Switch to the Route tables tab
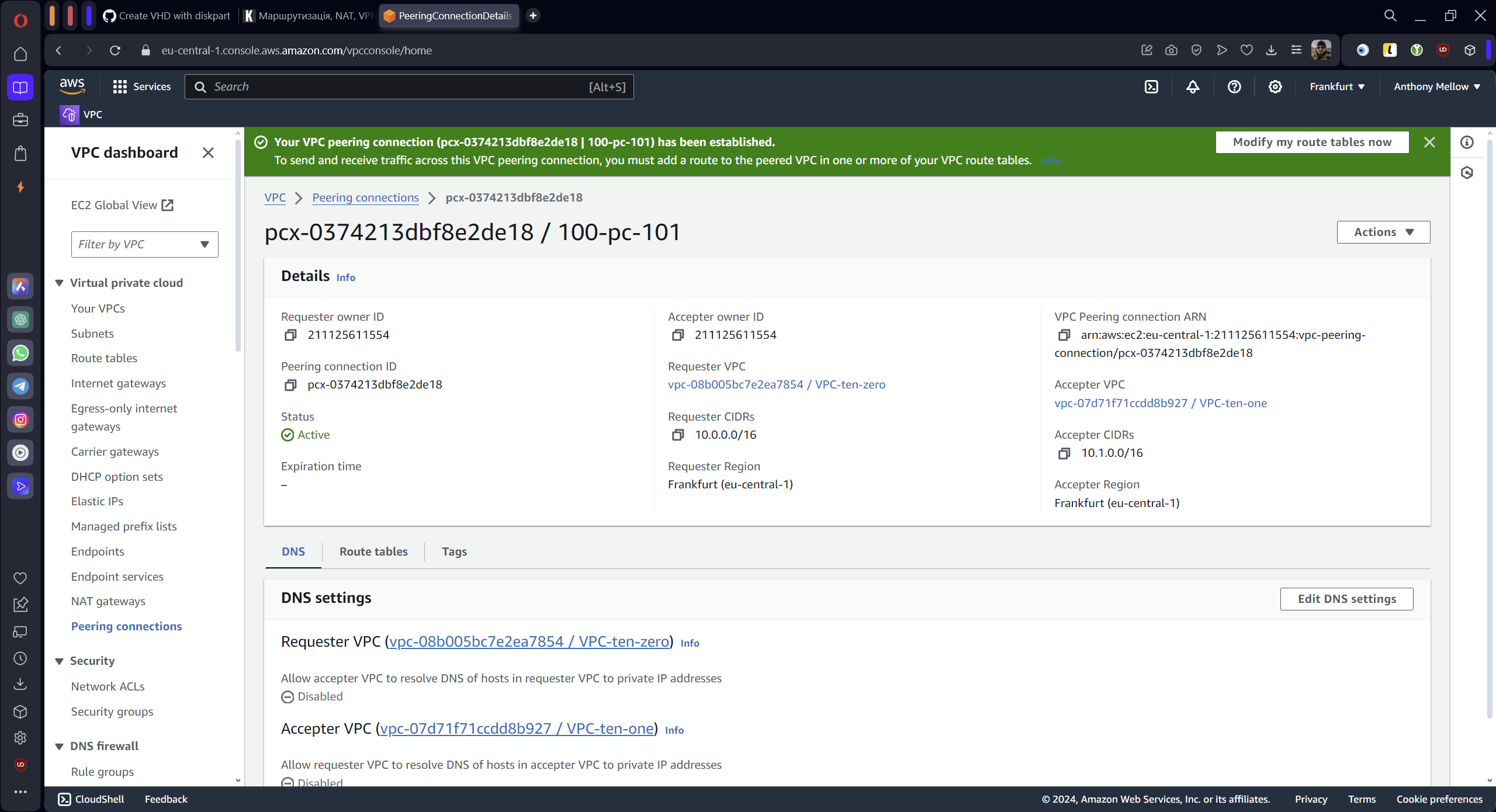 click(x=373, y=551)
